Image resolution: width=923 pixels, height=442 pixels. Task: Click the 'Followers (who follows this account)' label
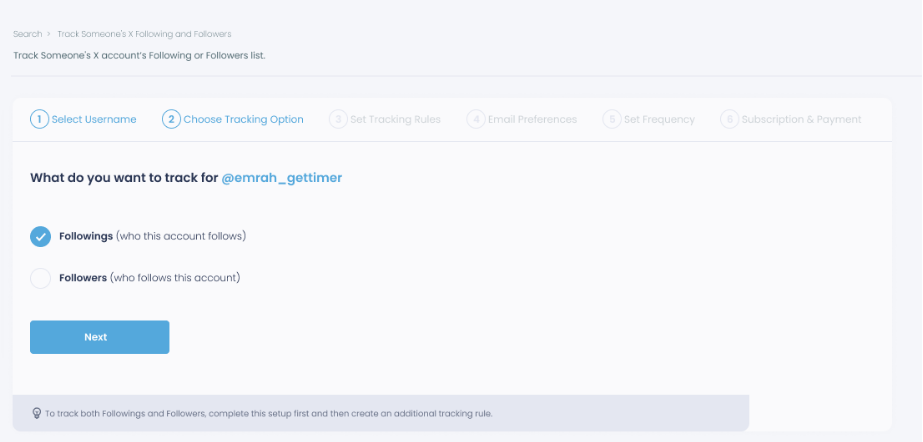tap(149, 278)
